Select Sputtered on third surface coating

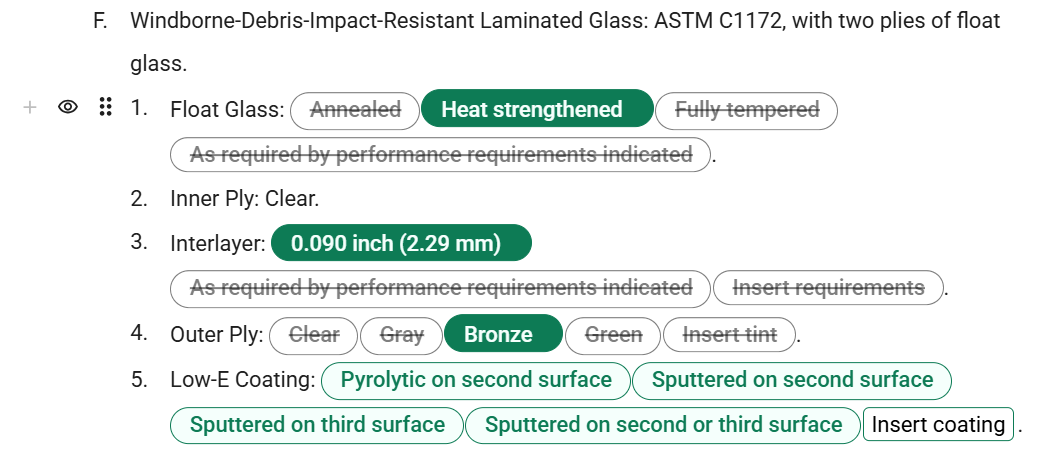pos(317,425)
